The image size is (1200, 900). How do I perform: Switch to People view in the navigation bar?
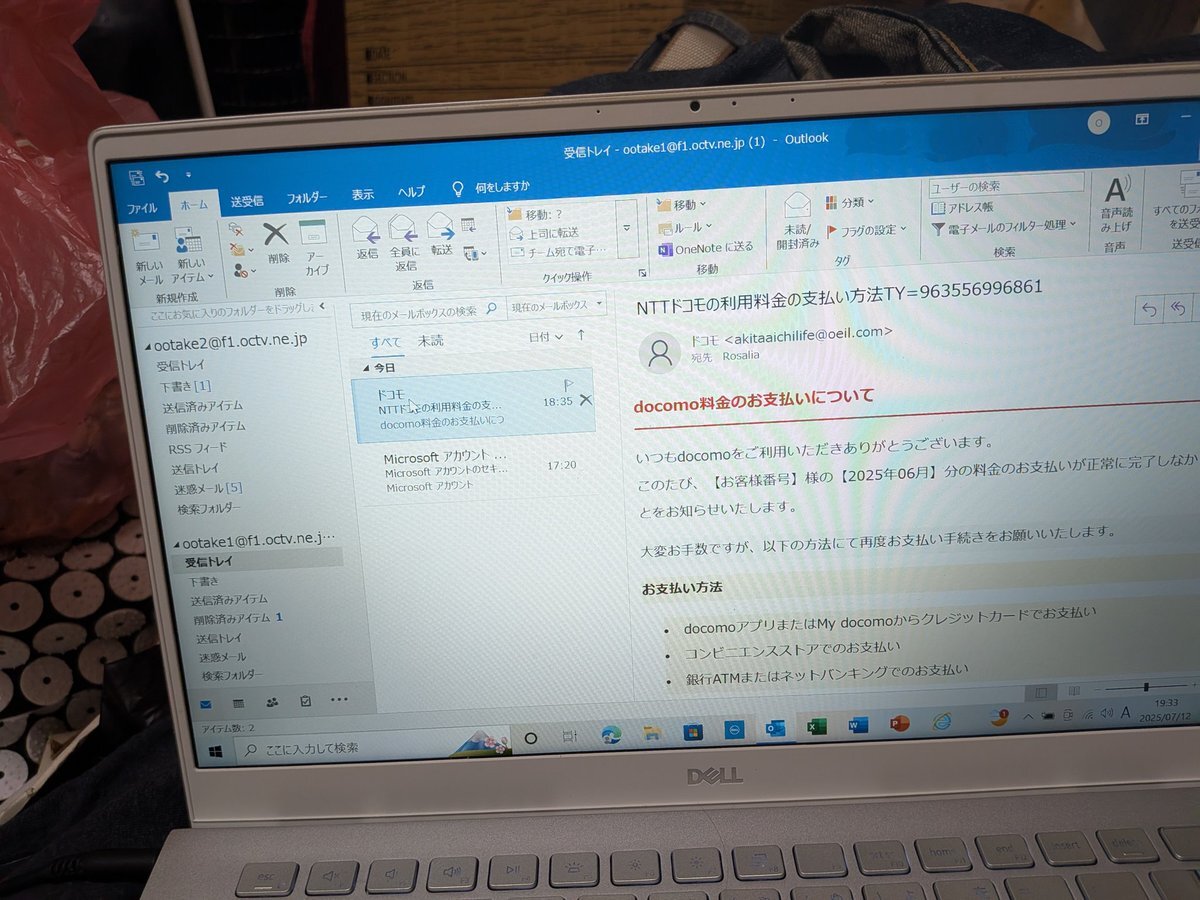pos(272,702)
